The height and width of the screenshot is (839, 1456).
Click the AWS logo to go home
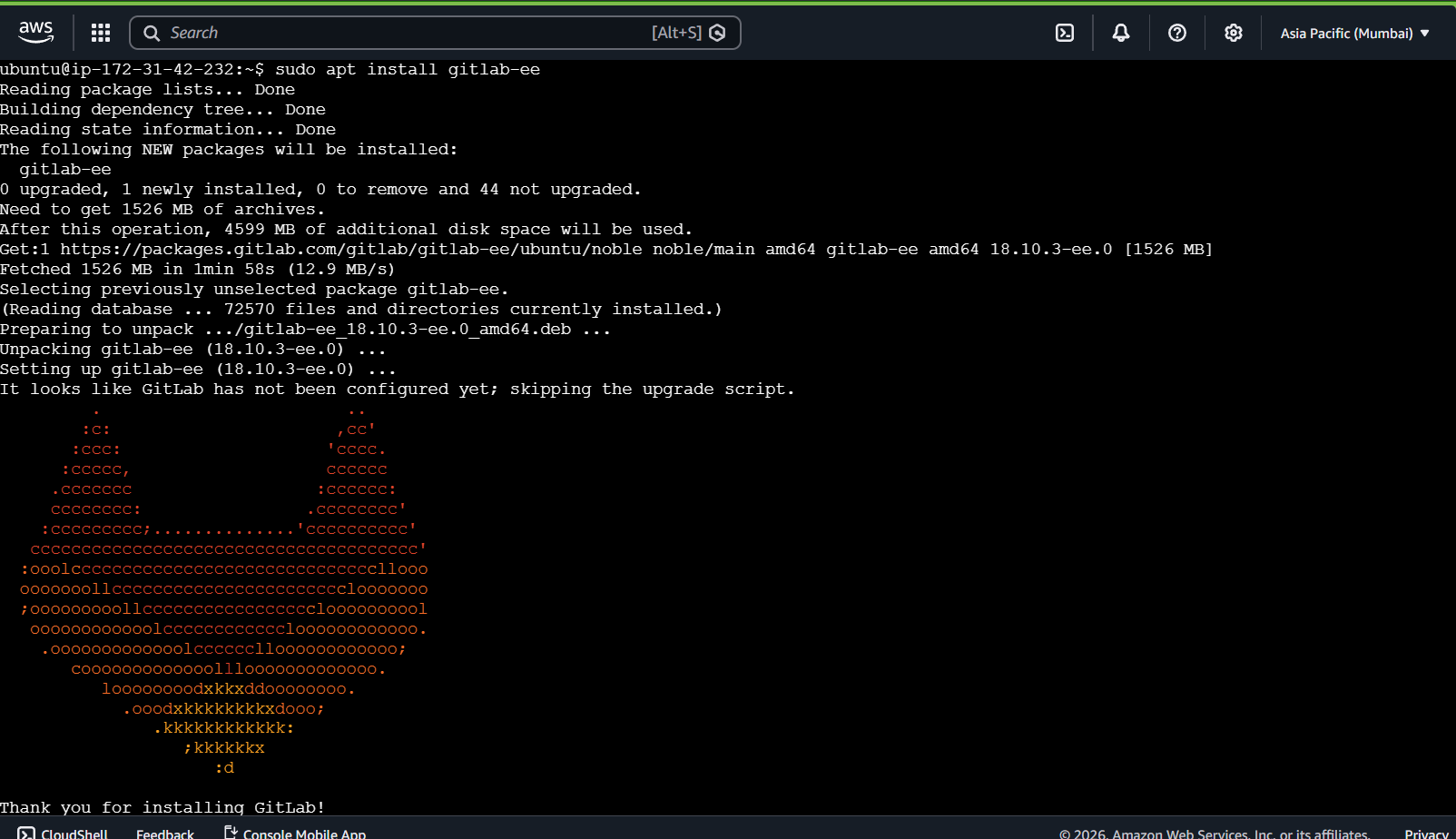(x=36, y=32)
